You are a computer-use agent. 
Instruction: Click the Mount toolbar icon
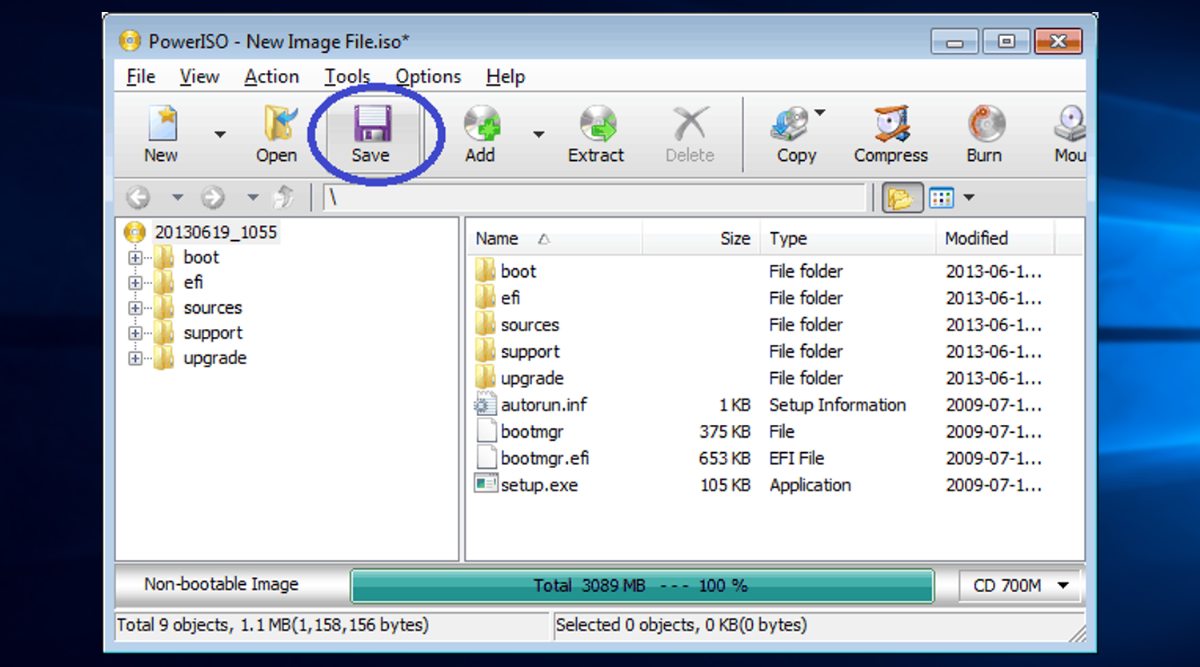tap(1070, 134)
